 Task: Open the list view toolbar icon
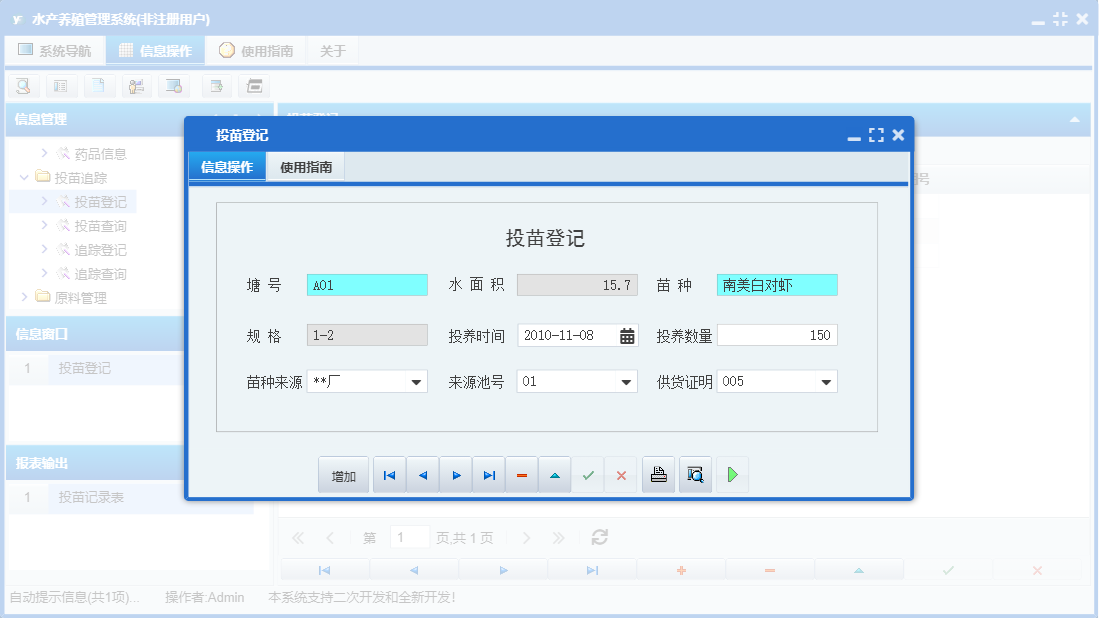pyautogui.click(x=61, y=86)
